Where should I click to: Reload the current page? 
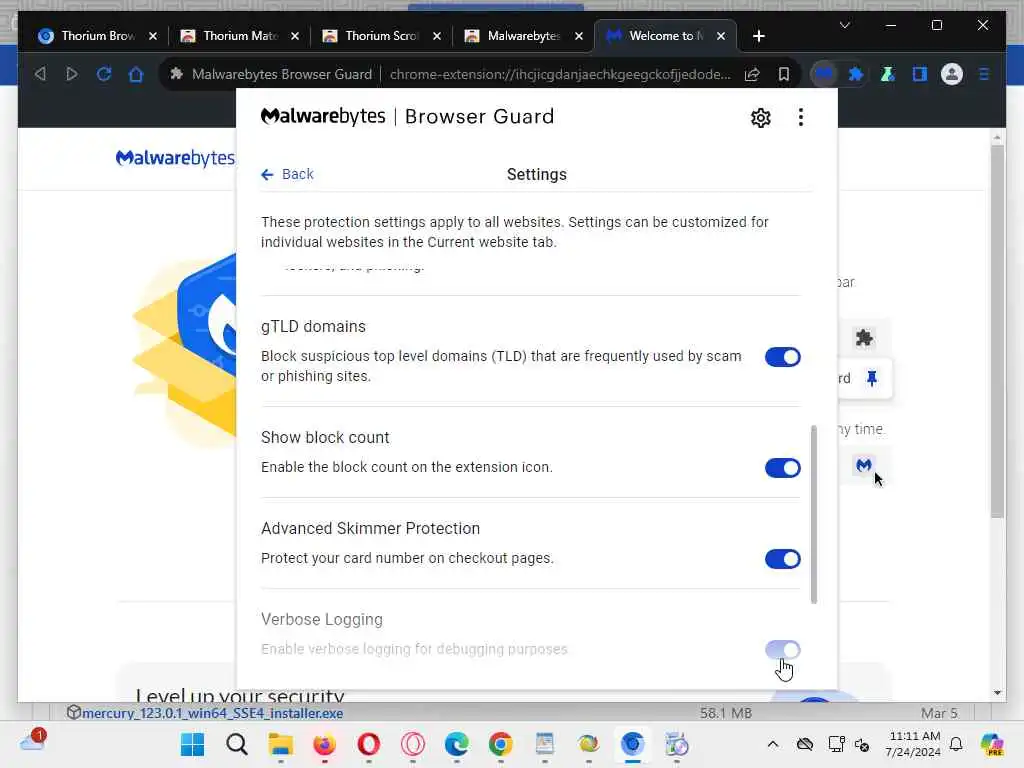pyautogui.click(x=104, y=74)
